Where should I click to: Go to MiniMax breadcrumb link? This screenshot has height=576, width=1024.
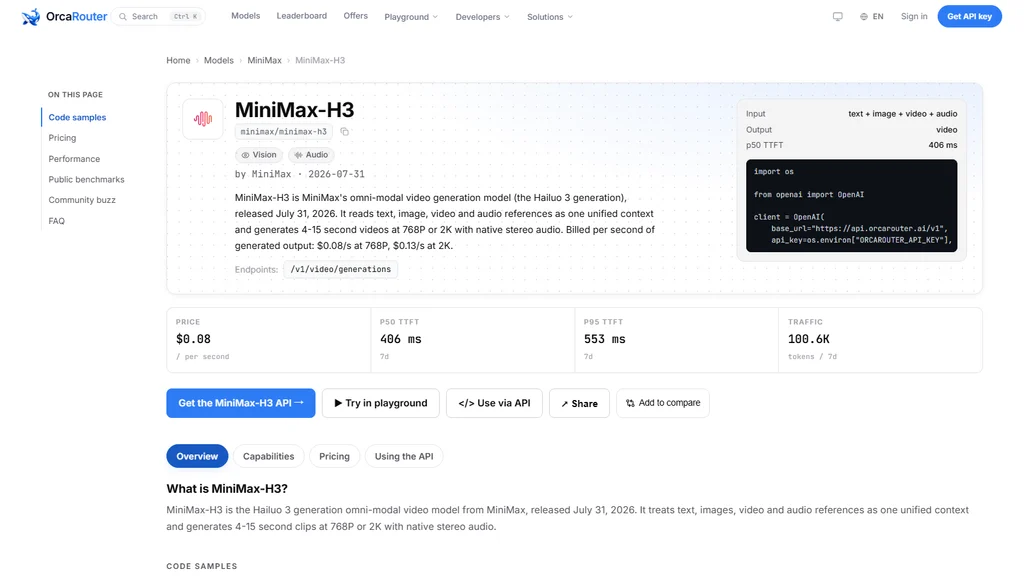pyautogui.click(x=264, y=60)
